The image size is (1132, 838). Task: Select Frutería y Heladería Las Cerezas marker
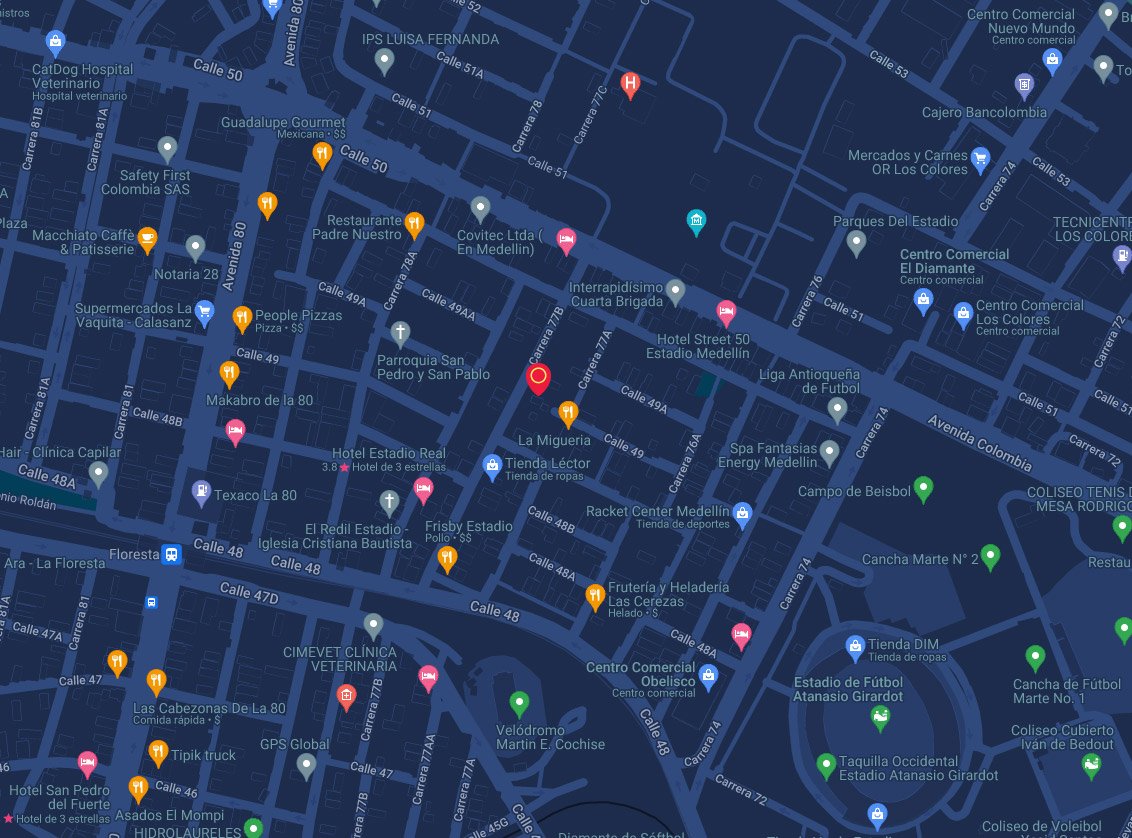click(595, 597)
